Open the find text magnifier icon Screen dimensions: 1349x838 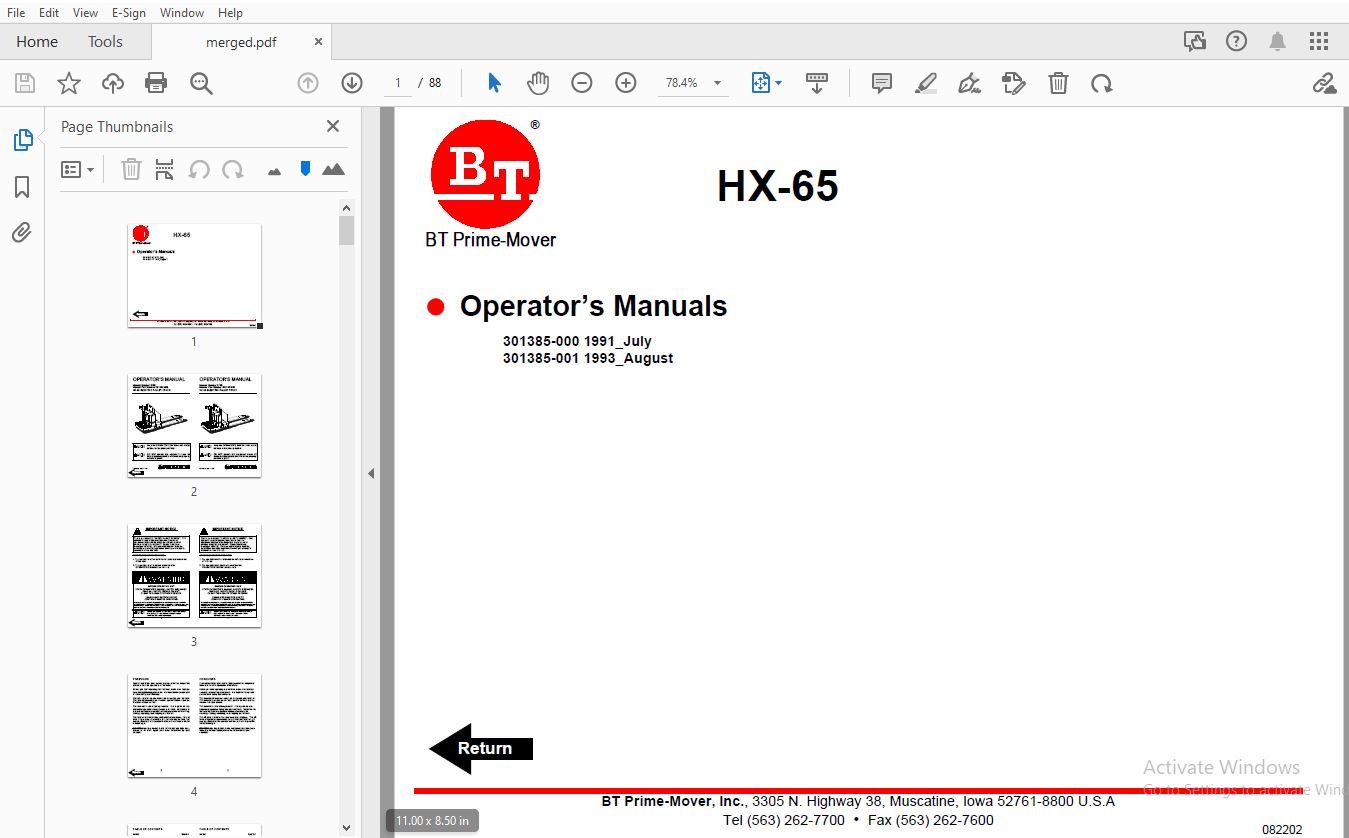click(201, 83)
